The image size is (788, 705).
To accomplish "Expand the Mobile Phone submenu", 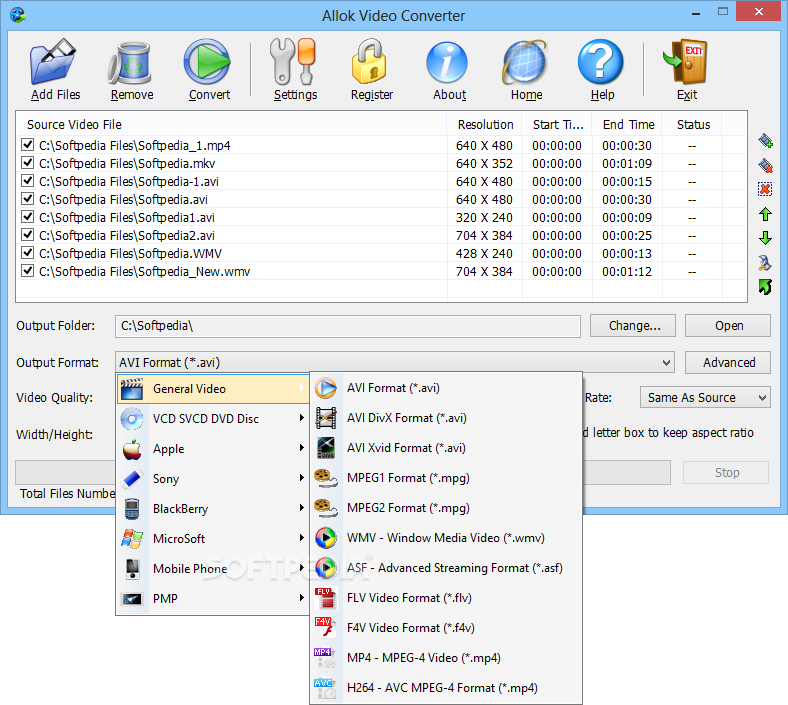I will click(x=213, y=568).
